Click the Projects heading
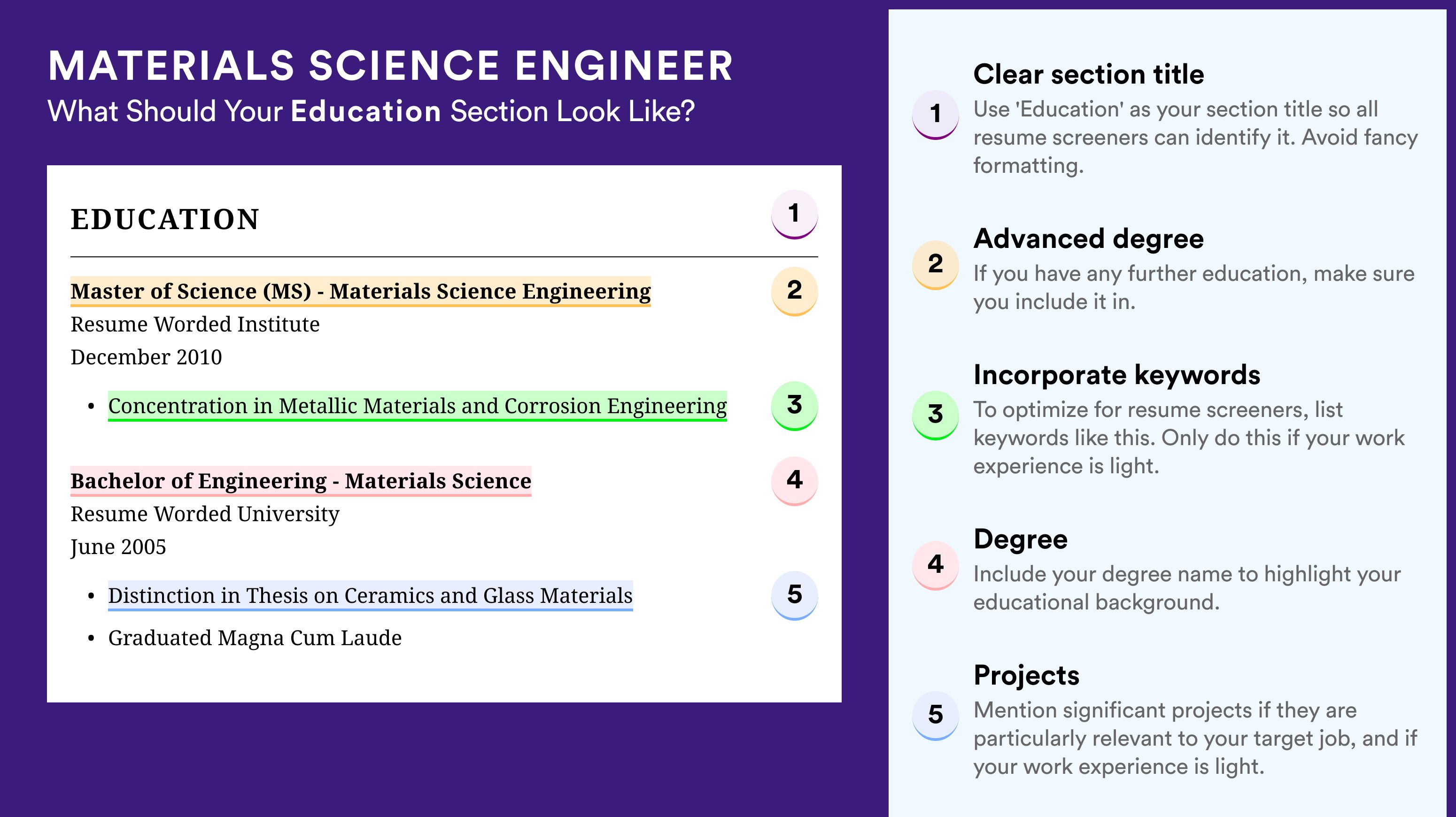This screenshot has height=817, width=1456. tap(1026, 676)
